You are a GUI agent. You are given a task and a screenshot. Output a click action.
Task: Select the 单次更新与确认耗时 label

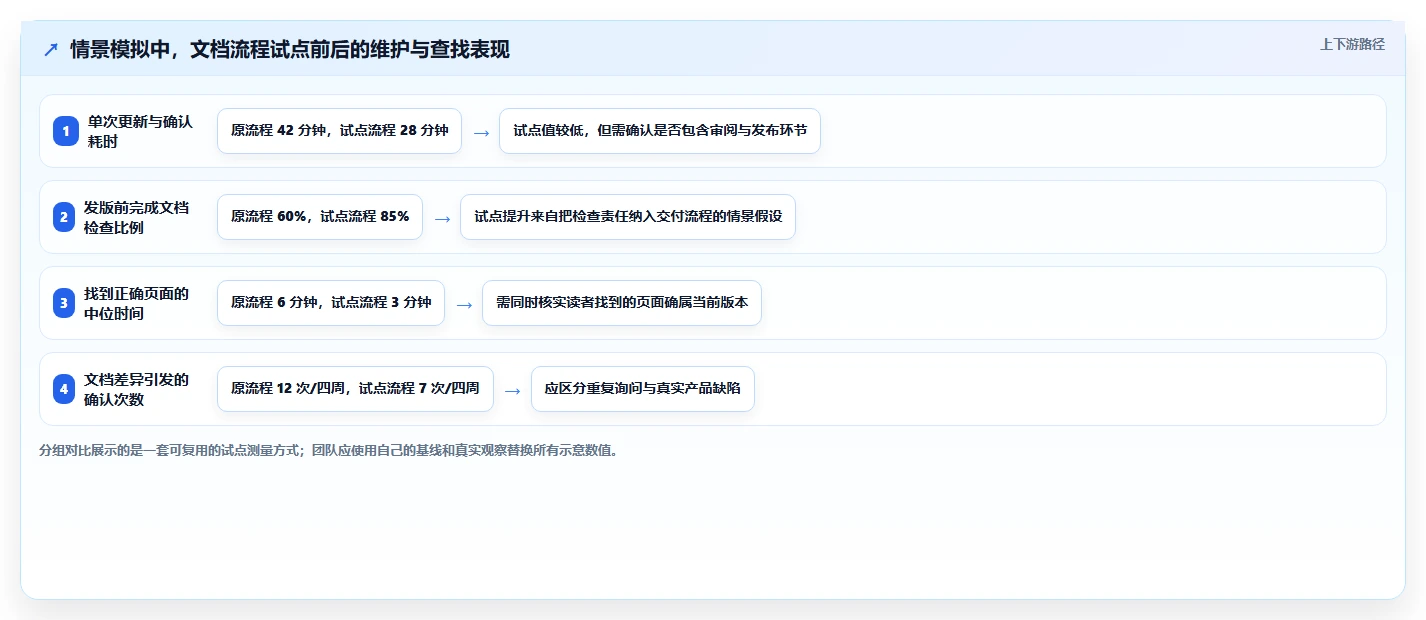pyautogui.click(x=140, y=131)
